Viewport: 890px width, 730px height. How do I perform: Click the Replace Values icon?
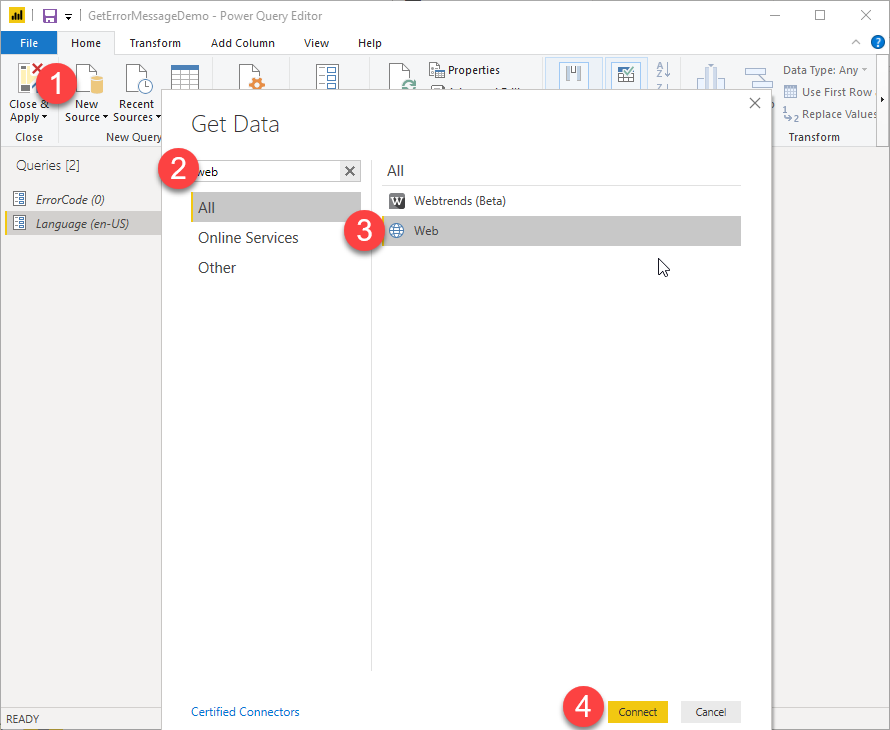click(x=791, y=114)
